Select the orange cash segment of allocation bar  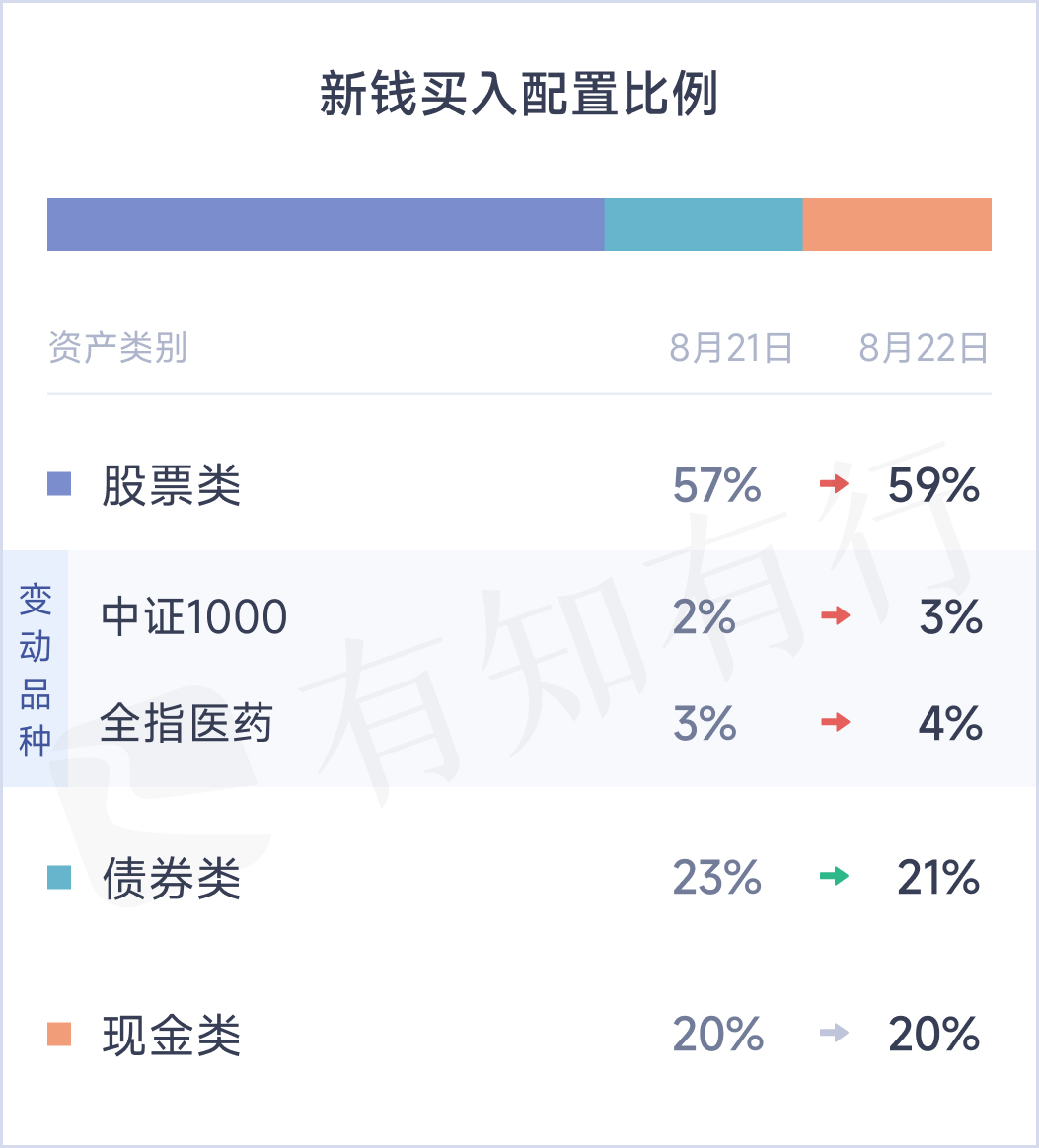(x=897, y=225)
